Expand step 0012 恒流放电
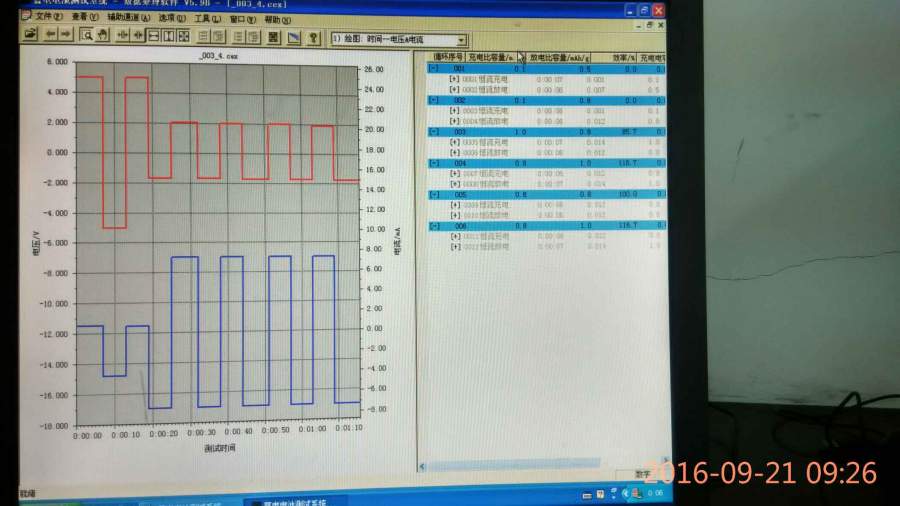 tap(455, 247)
